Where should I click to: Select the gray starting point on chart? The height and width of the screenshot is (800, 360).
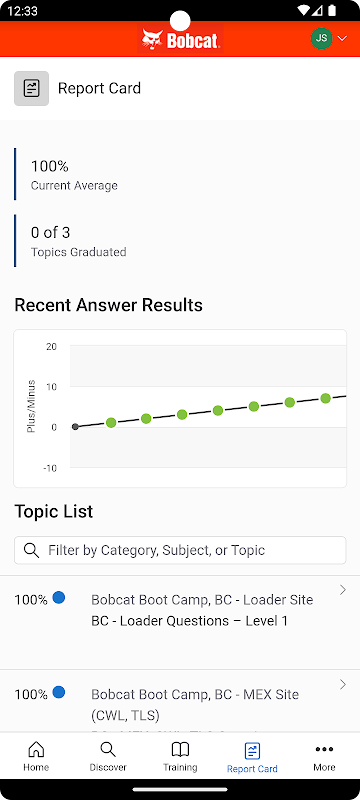click(x=75, y=427)
